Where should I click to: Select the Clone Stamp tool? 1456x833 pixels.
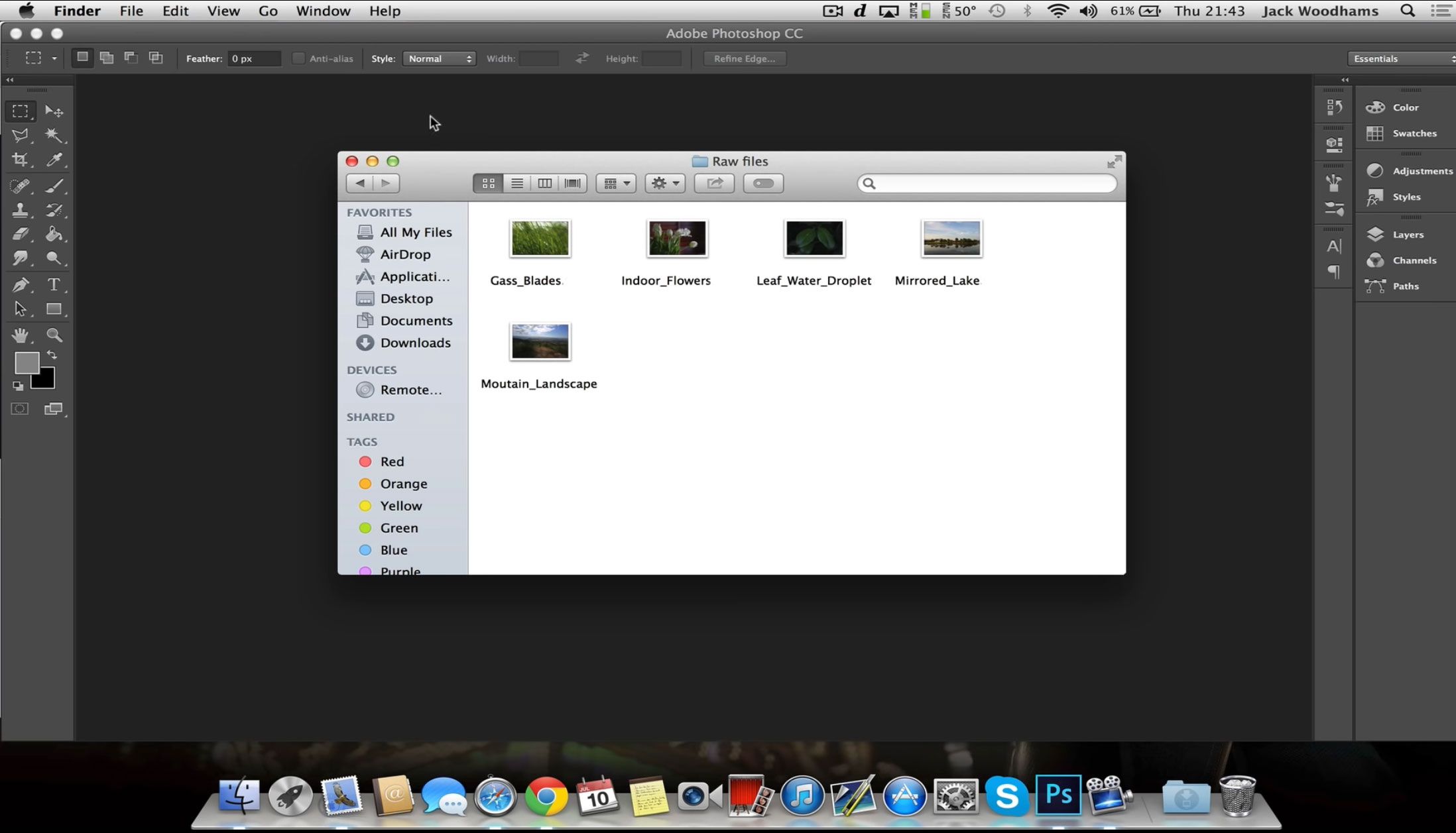coord(20,210)
